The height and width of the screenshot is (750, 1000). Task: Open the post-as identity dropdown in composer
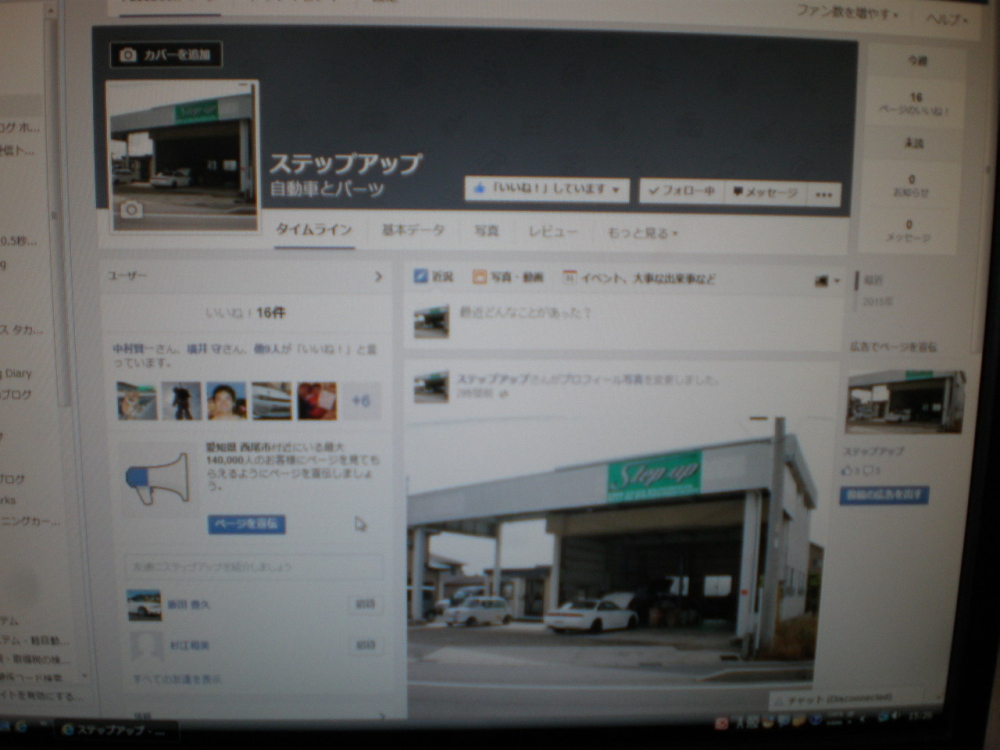tap(827, 281)
